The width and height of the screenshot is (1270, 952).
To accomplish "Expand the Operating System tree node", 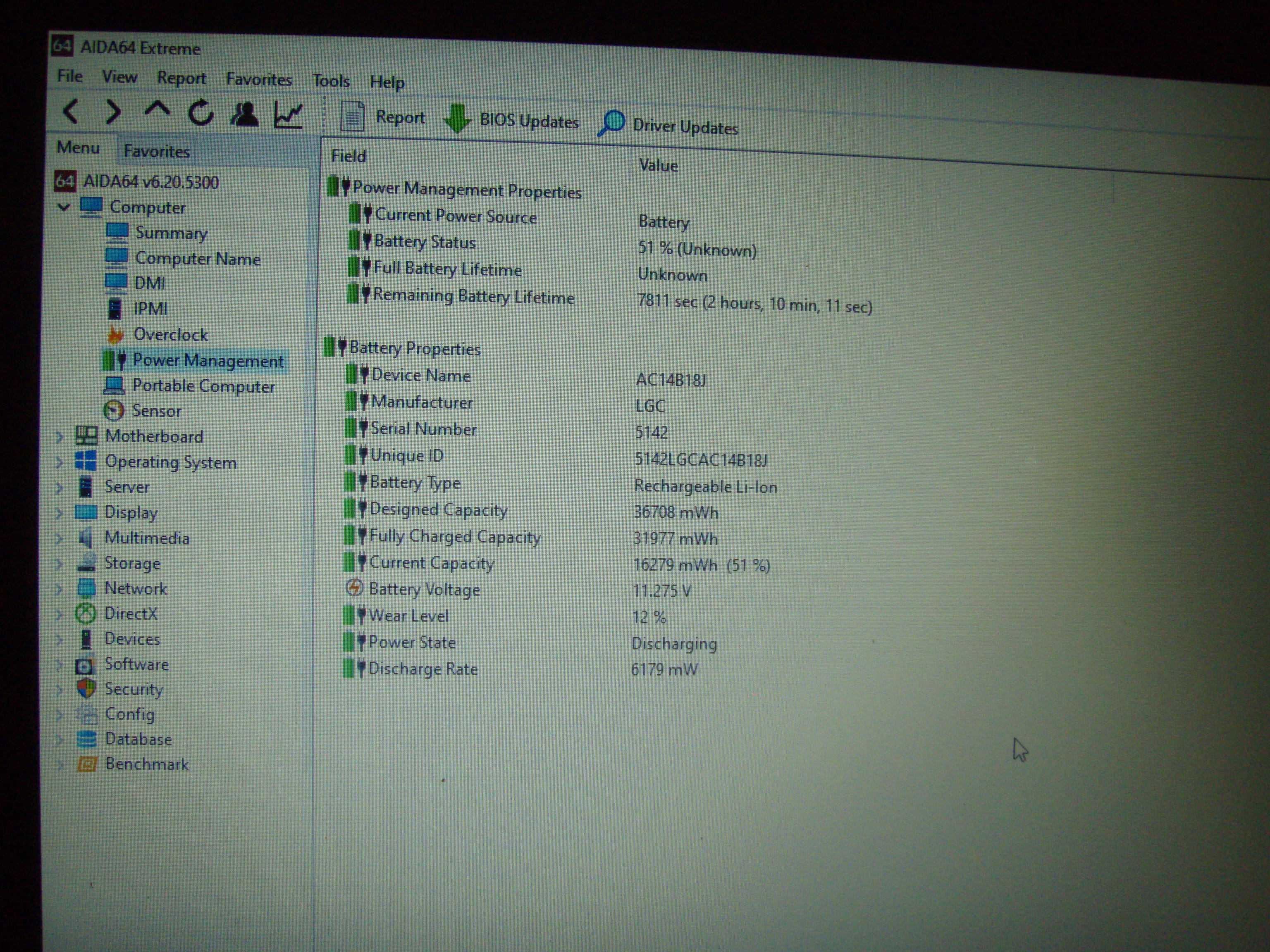I will (x=59, y=462).
